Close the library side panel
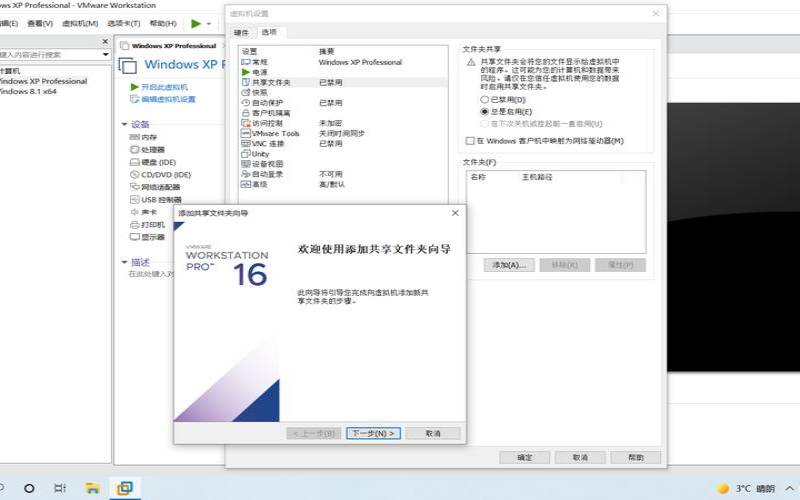800x500 pixels. point(105,41)
